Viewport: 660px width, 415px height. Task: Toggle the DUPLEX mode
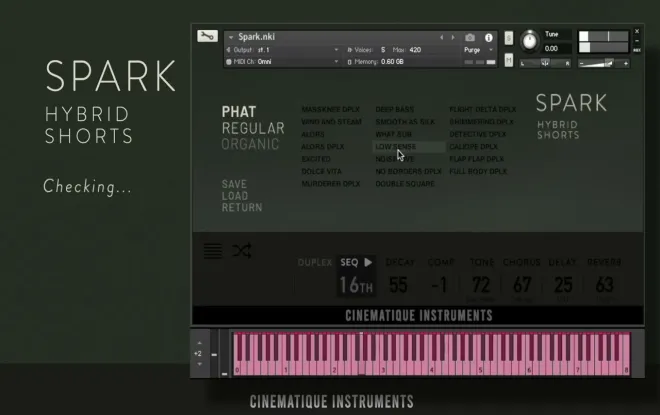[315, 263]
